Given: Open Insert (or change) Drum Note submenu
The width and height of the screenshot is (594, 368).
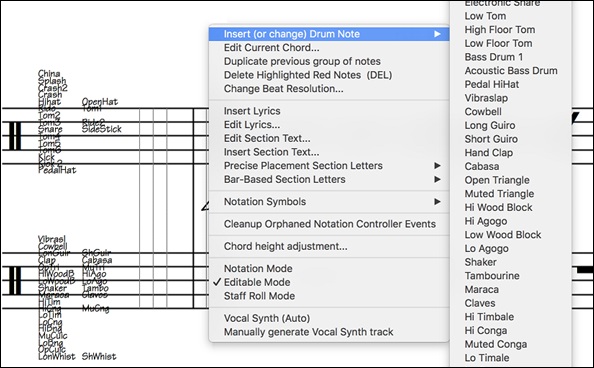Looking at the screenshot, I should pyautogui.click(x=329, y=34).
